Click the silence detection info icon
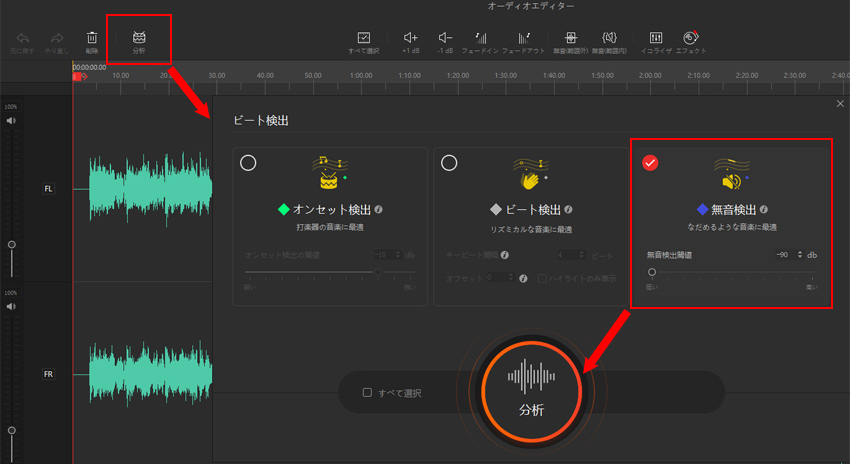 pyautogui.click(x=763, y=209)
